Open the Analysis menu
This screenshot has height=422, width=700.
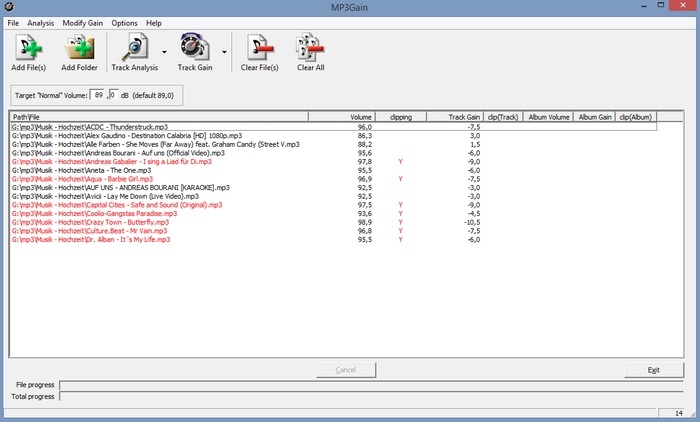(x=40, y=23)
